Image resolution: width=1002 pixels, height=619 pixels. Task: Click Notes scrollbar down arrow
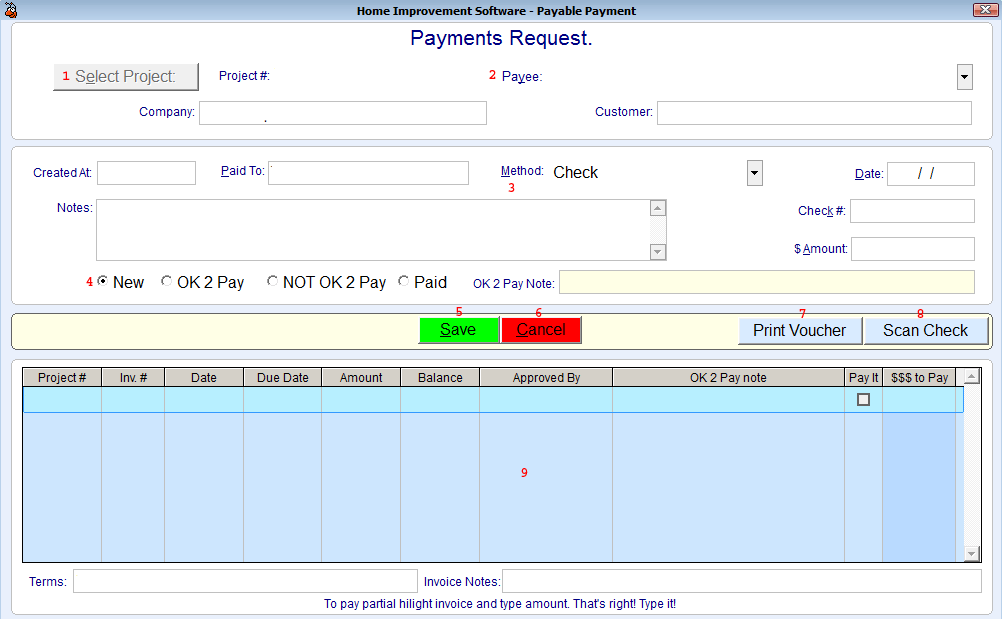click(x=658, y=252)
